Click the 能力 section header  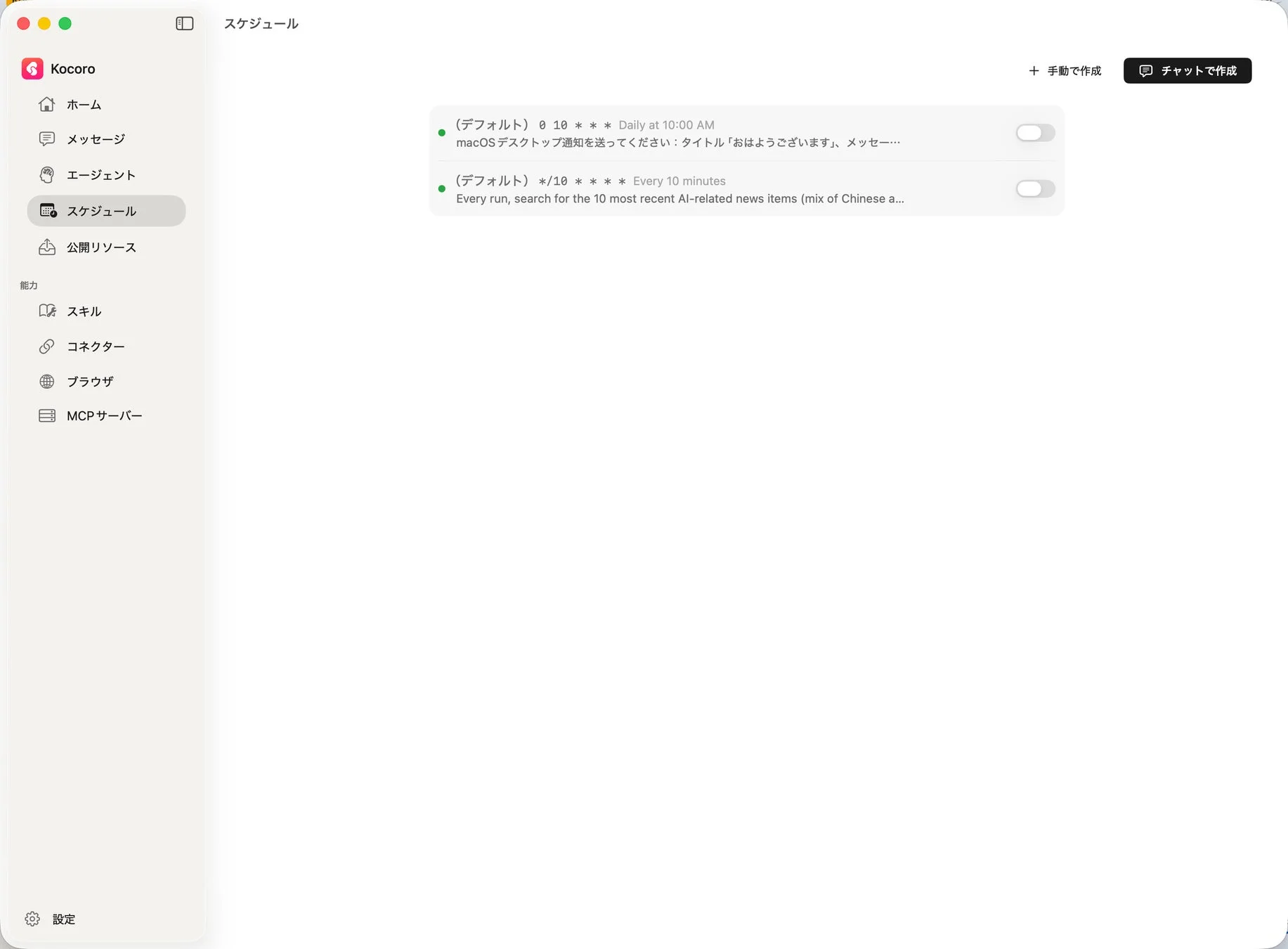point(29,285)
